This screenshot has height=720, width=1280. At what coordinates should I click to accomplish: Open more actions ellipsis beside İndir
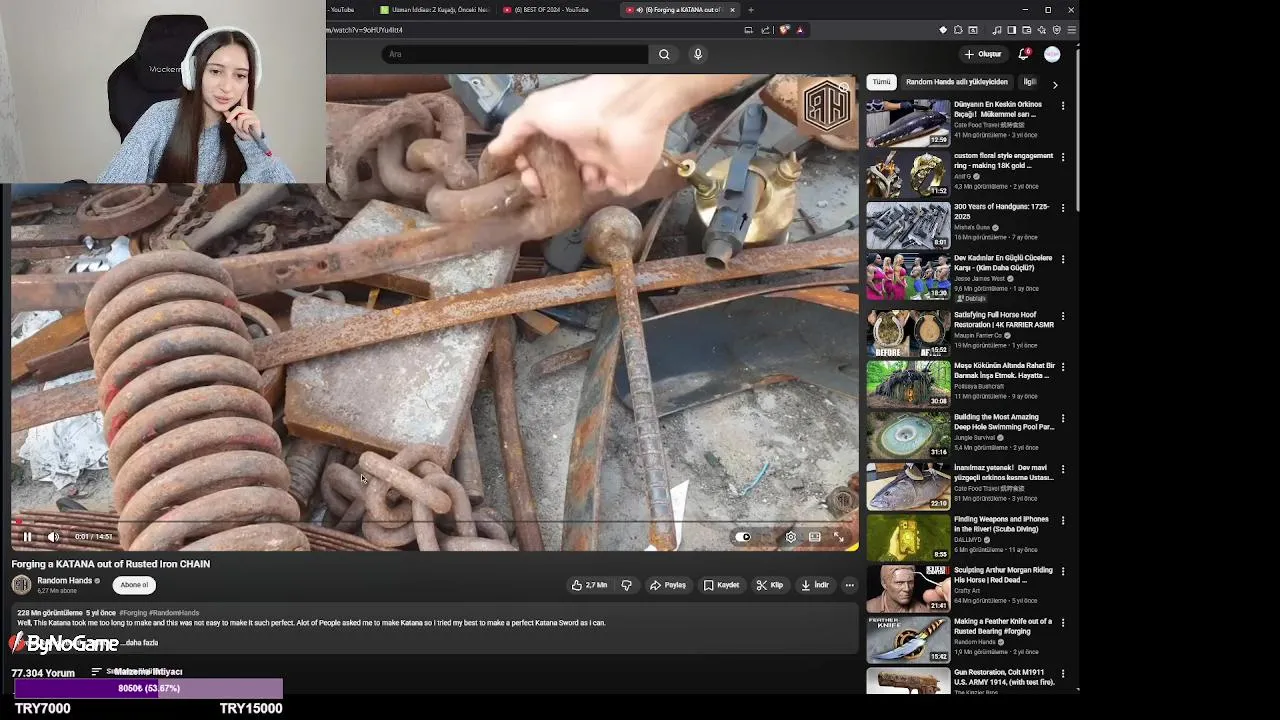pos(849,585)
